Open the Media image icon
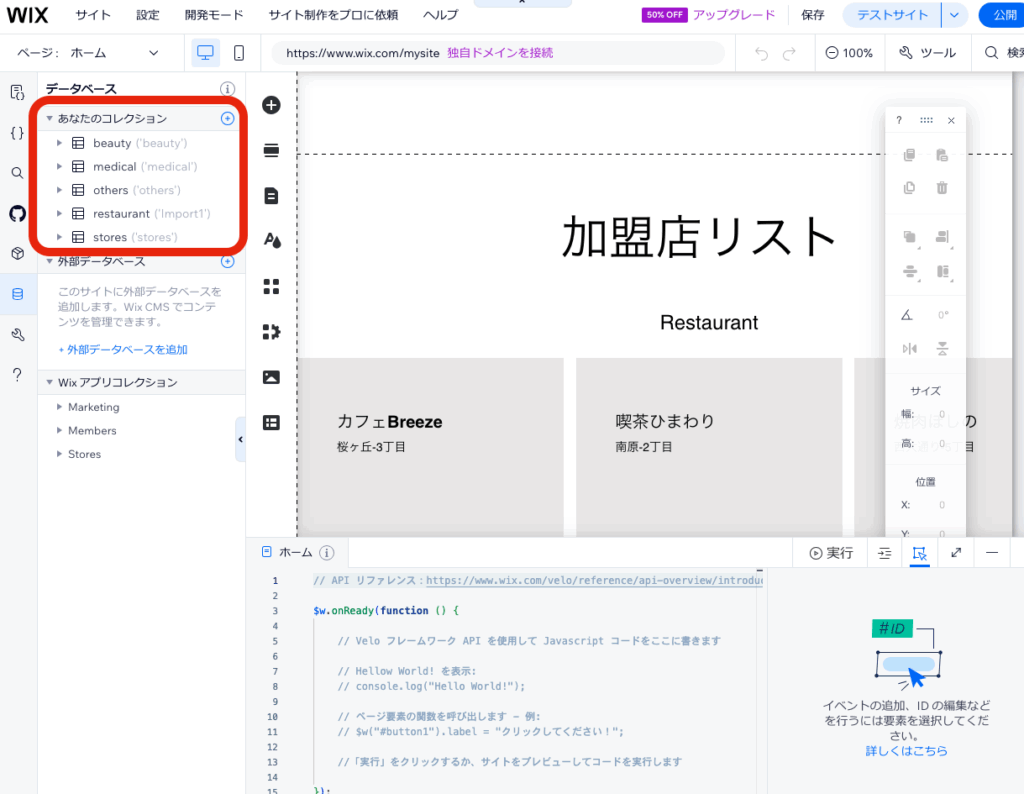 pyautogui.click(x=271, y=377)
